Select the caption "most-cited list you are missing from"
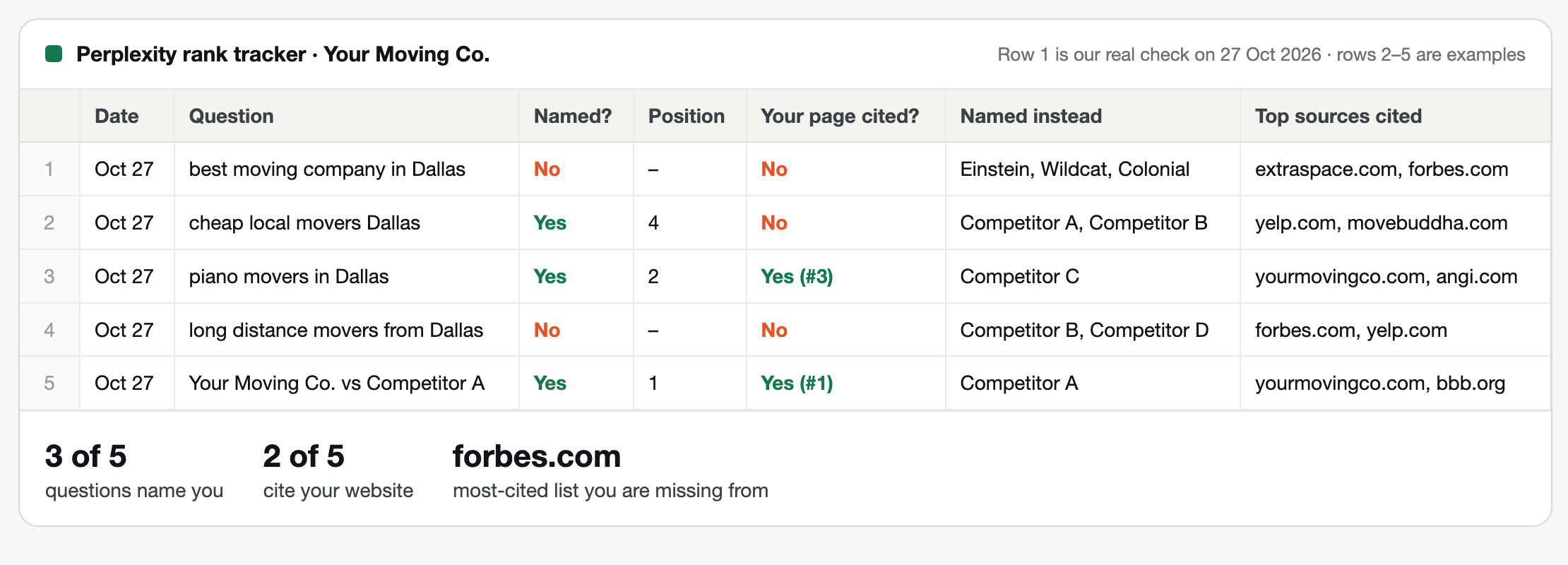Screen dimensions: 1568x565 [610, 491]
